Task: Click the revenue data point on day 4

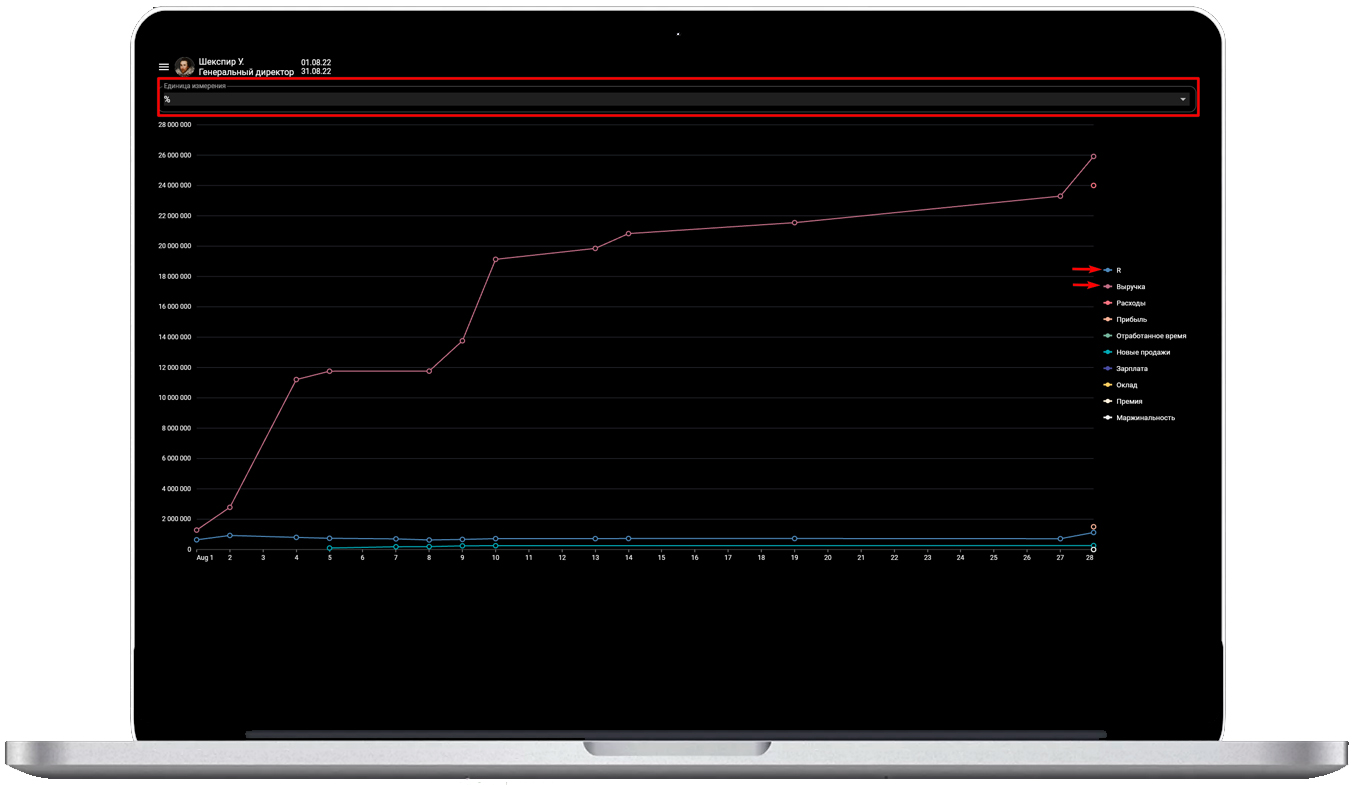Action: [296, 380]
